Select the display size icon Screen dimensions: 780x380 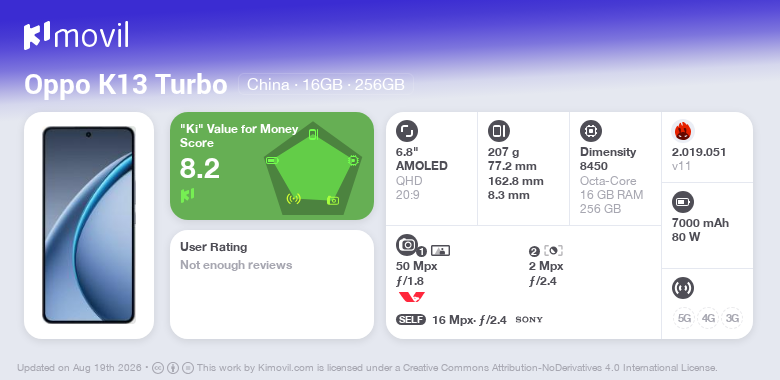point(406,131)
